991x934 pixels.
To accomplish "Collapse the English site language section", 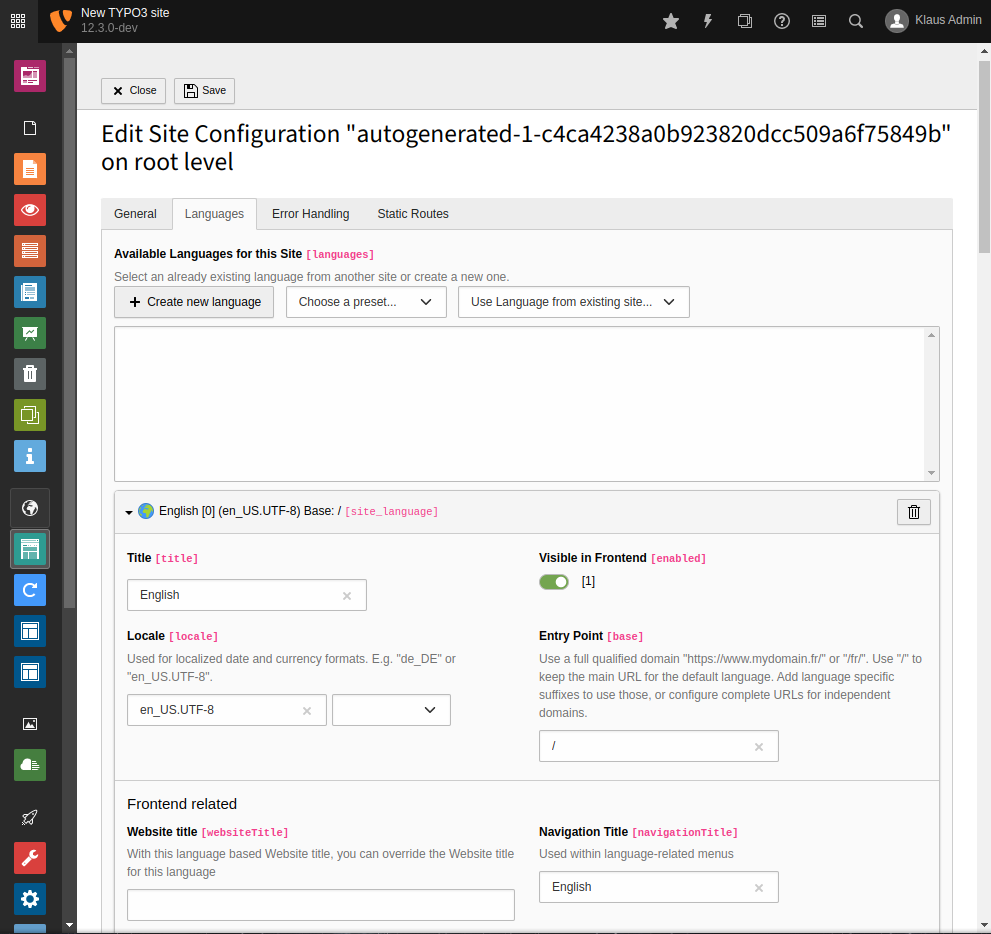I will coord(129,512).
